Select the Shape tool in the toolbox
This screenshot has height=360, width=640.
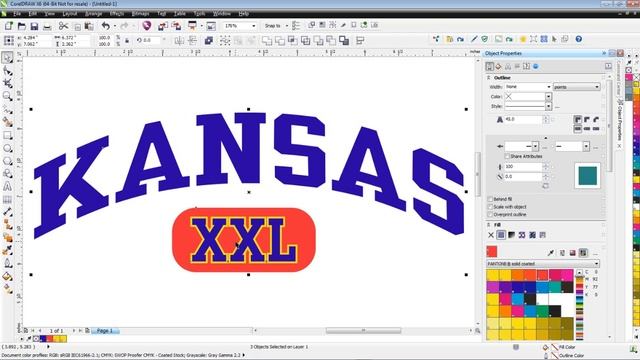[x=7, y=71]
